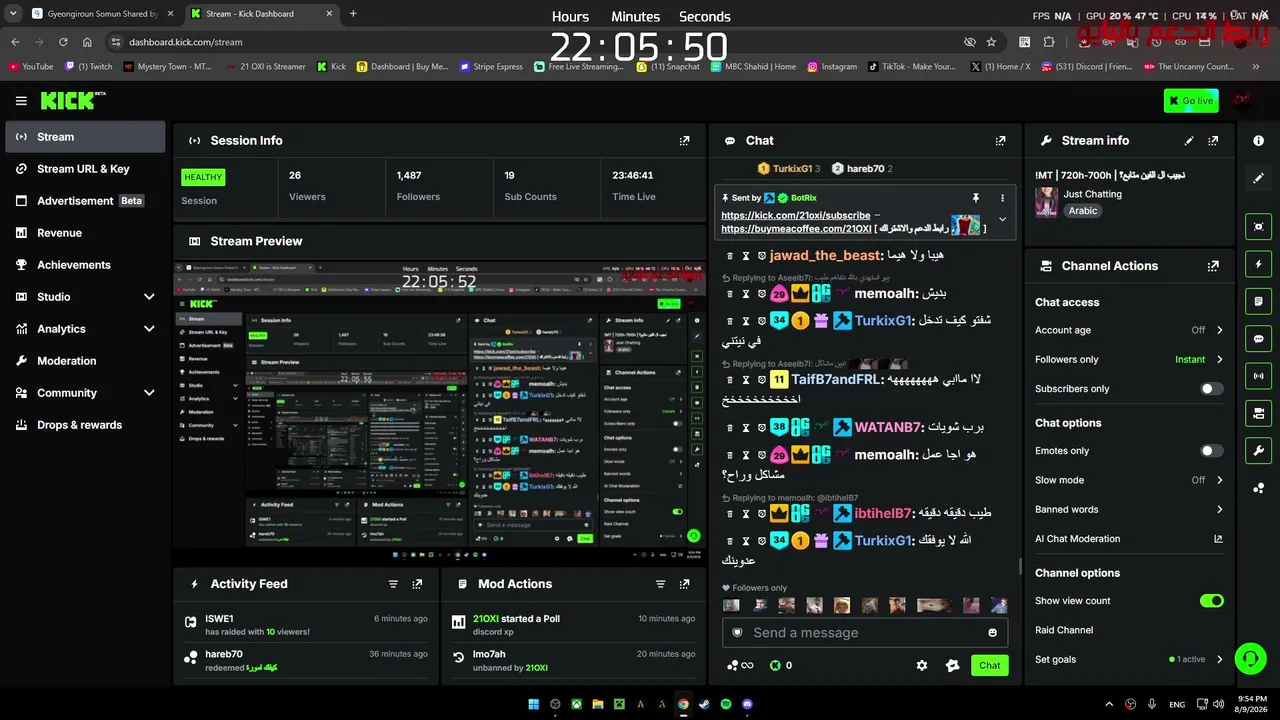Screen dimensions: 1280x720
Task: Pop out the Stream info panel
Action: click(x=1213, y=141)
